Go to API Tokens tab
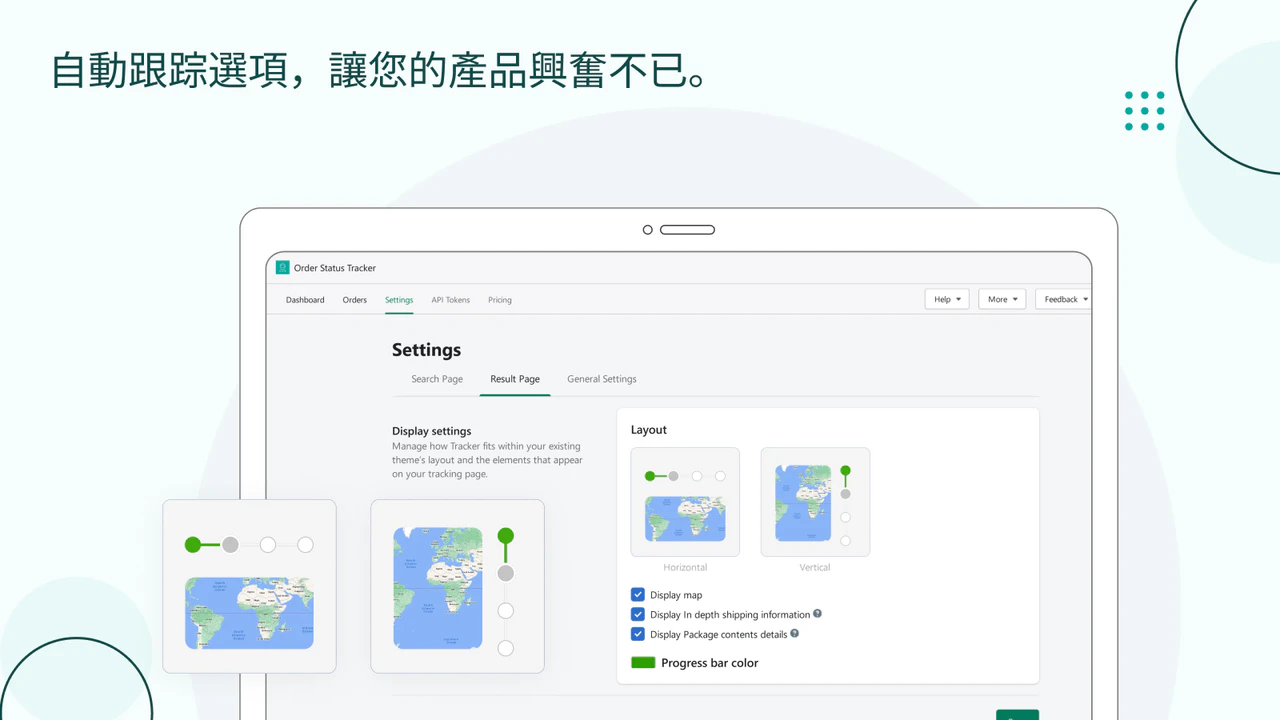Image resolution: width=1280 pixels, height=720 pixels. 451,300
